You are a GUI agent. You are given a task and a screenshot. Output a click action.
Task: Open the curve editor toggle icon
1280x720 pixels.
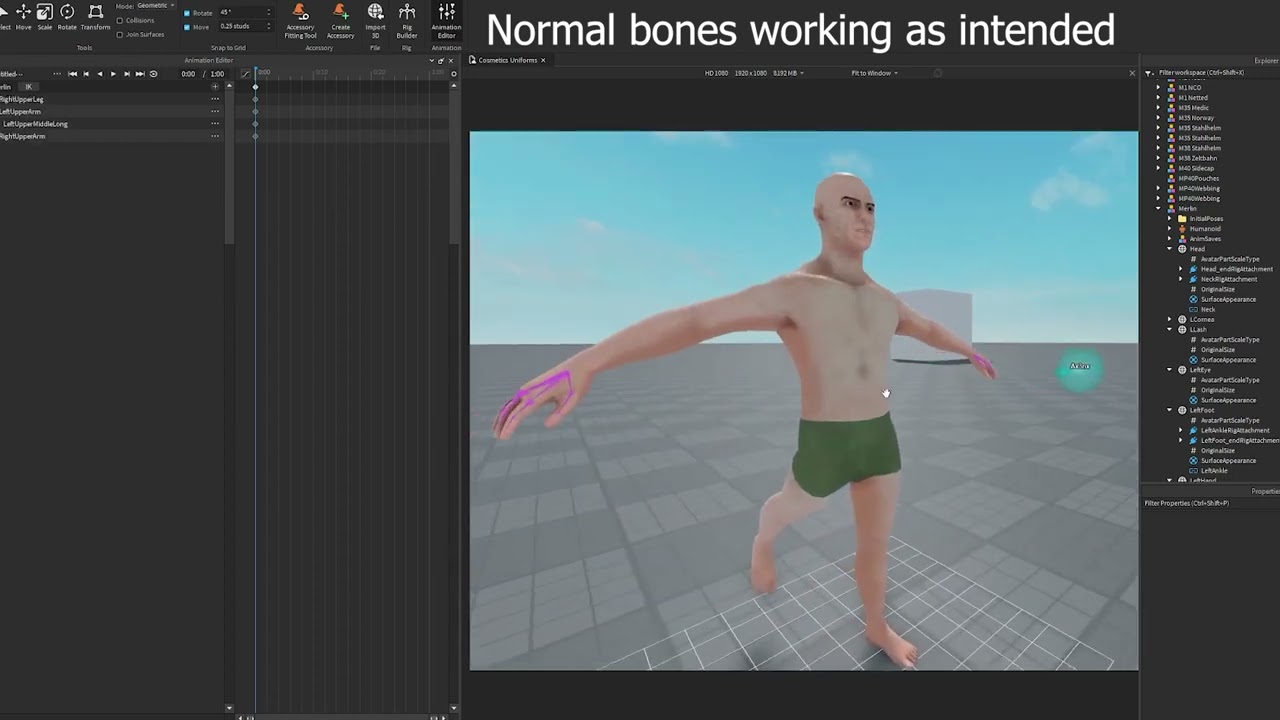point(246,74)
